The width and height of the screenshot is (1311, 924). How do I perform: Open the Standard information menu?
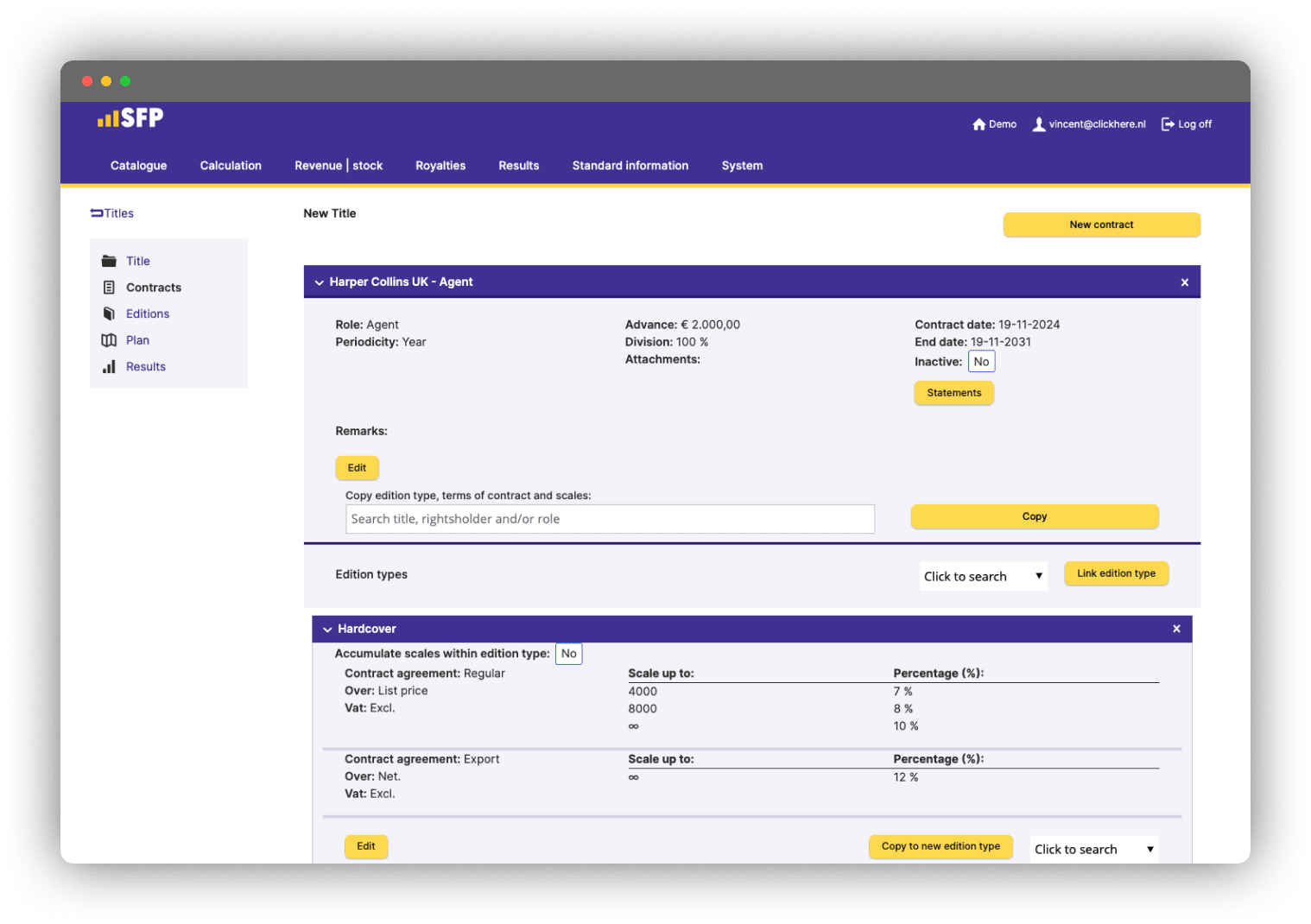[x=630, y=166]
